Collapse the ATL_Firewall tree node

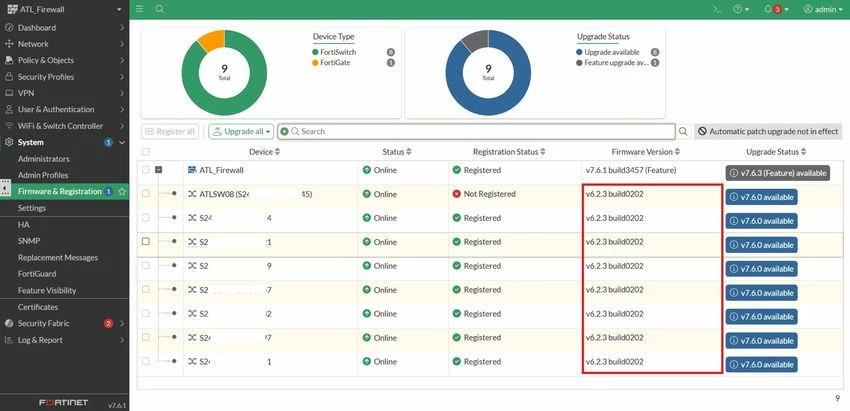[159, 170]
